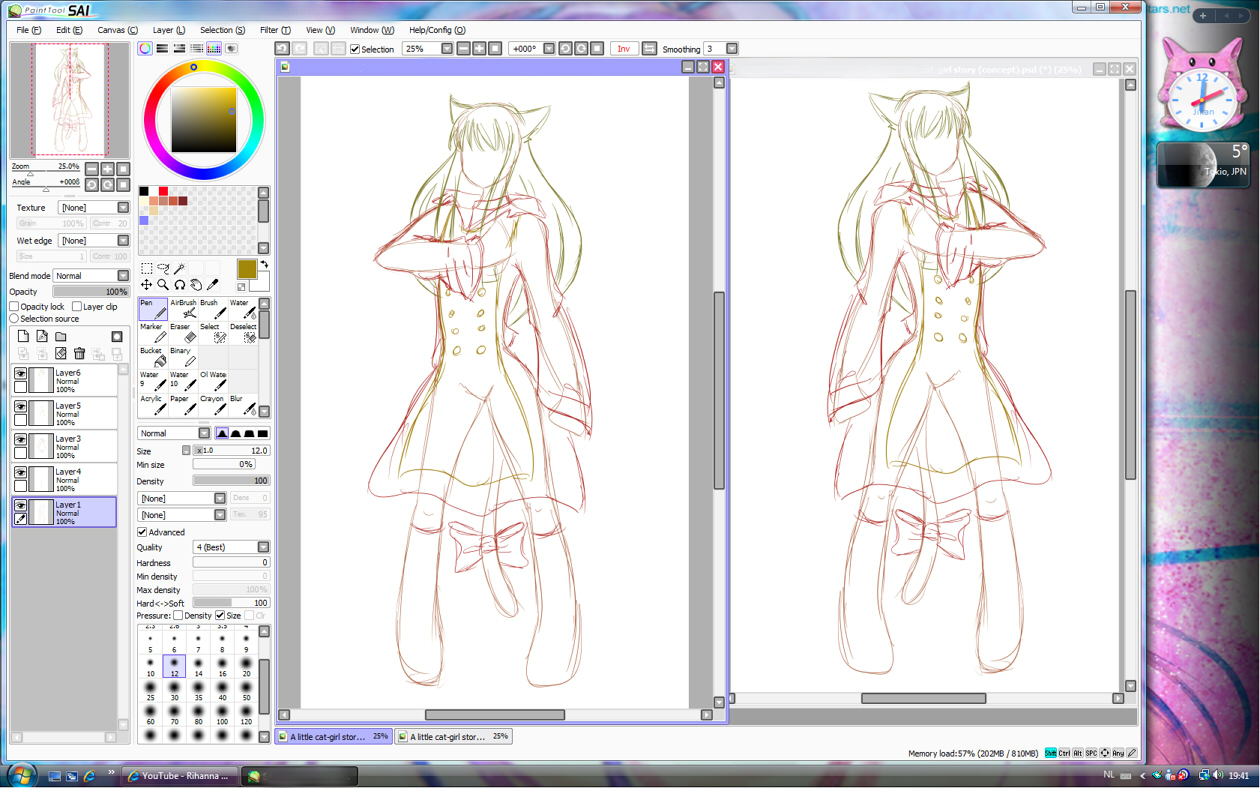
Task: Open the Canvas menu
Action: click(117, 30)
